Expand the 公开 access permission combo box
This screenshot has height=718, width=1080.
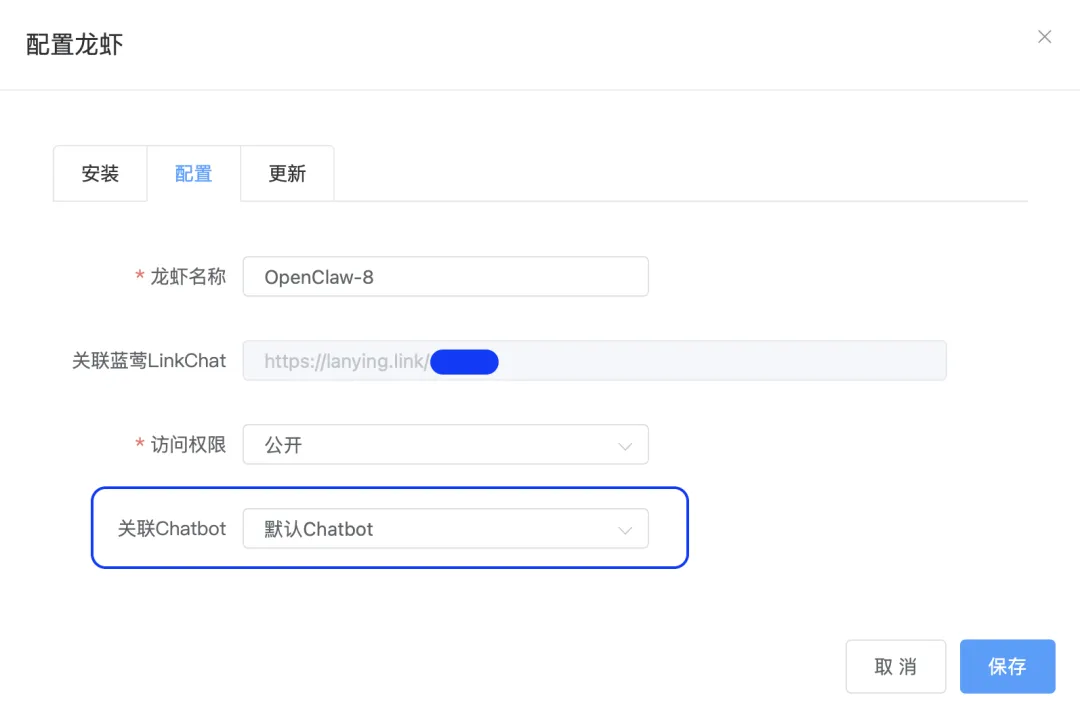coord(445,444)
